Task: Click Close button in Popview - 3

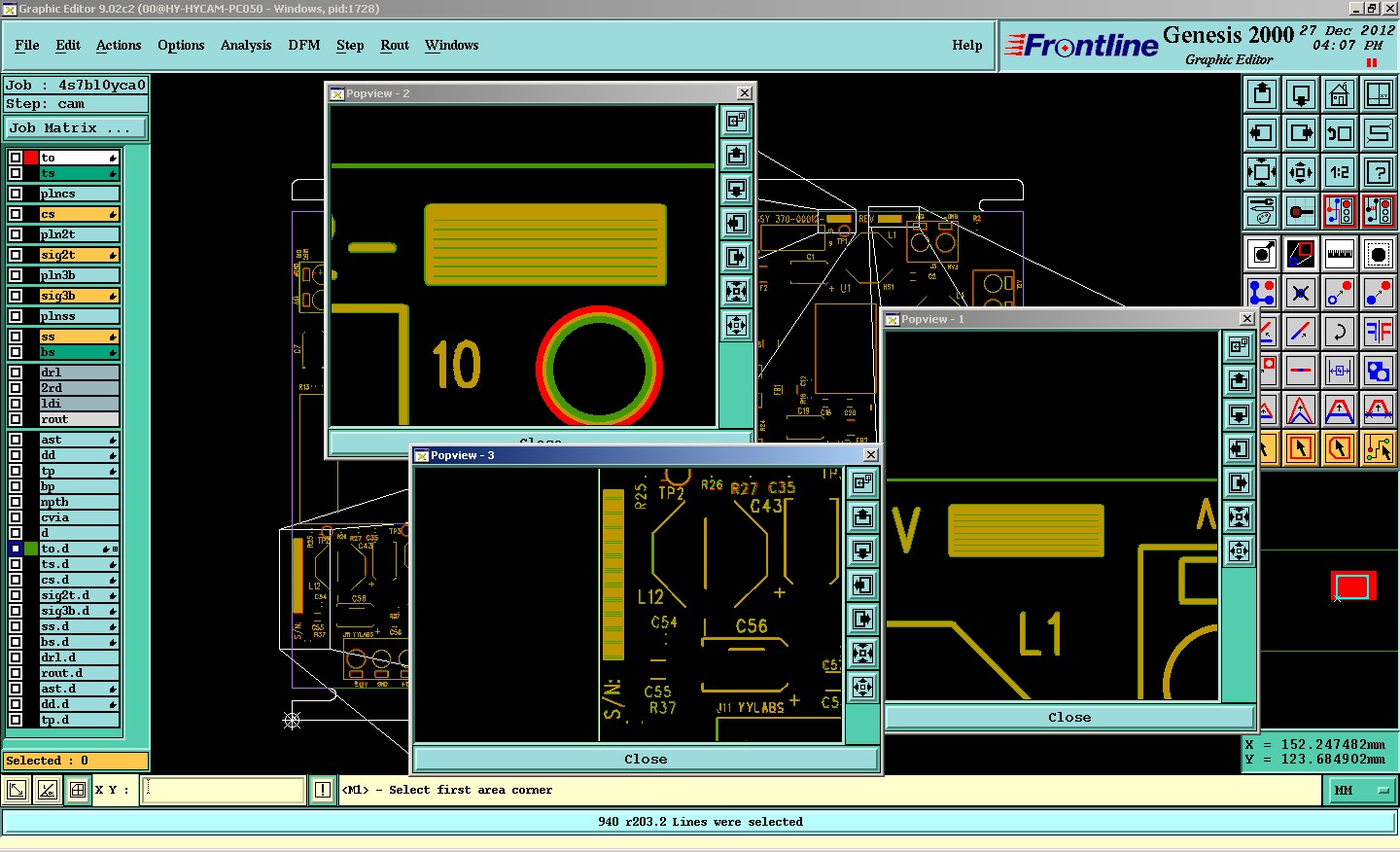Action: coord(646,759)
